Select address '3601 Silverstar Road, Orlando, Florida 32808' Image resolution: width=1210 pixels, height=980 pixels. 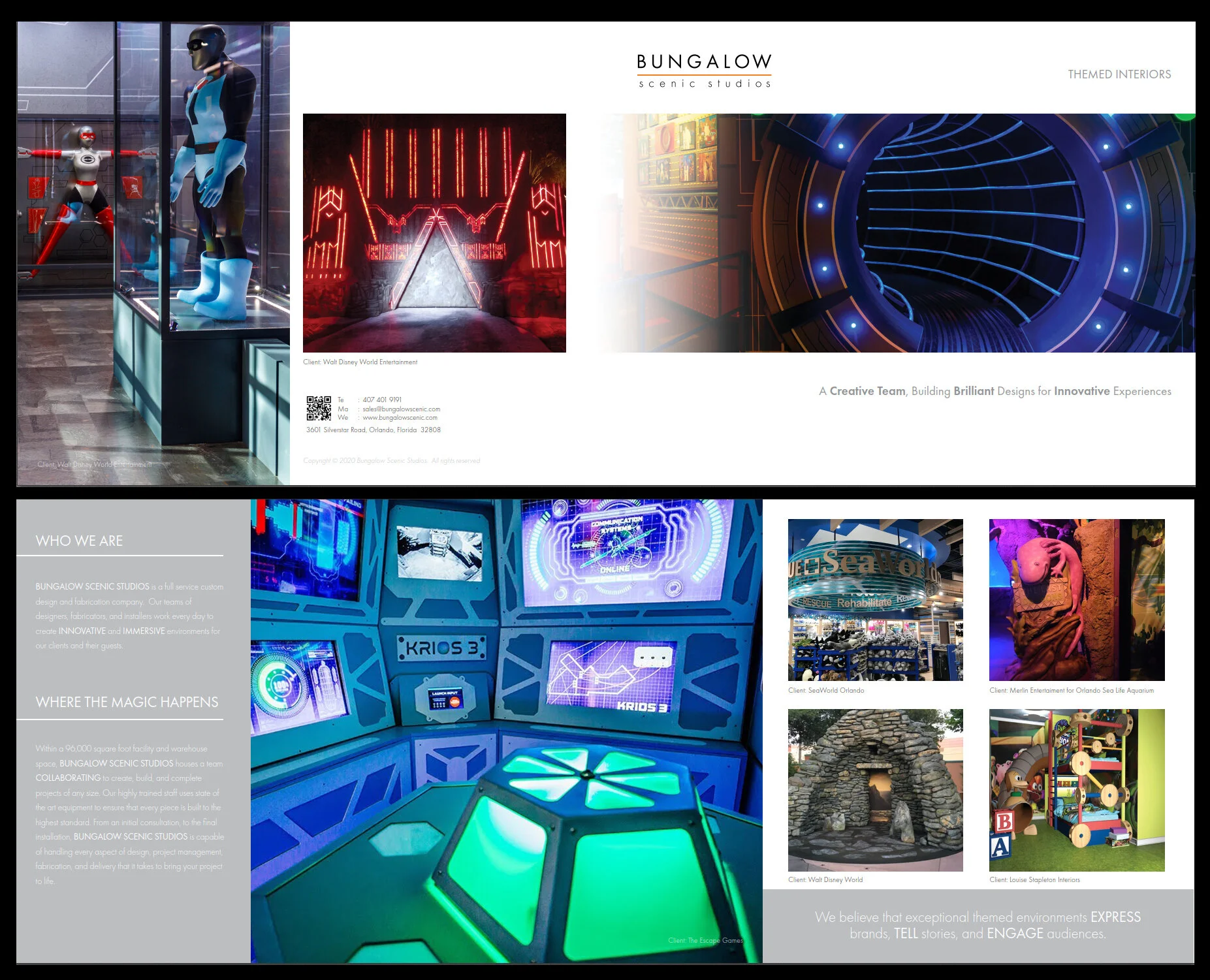click(374, 430)
